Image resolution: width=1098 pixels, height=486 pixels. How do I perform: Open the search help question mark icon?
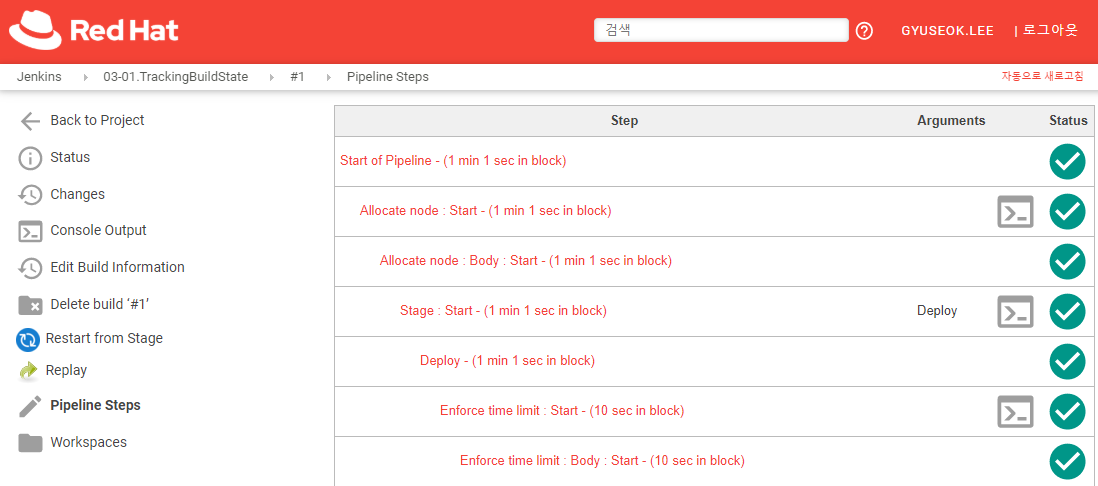(865, 31)
